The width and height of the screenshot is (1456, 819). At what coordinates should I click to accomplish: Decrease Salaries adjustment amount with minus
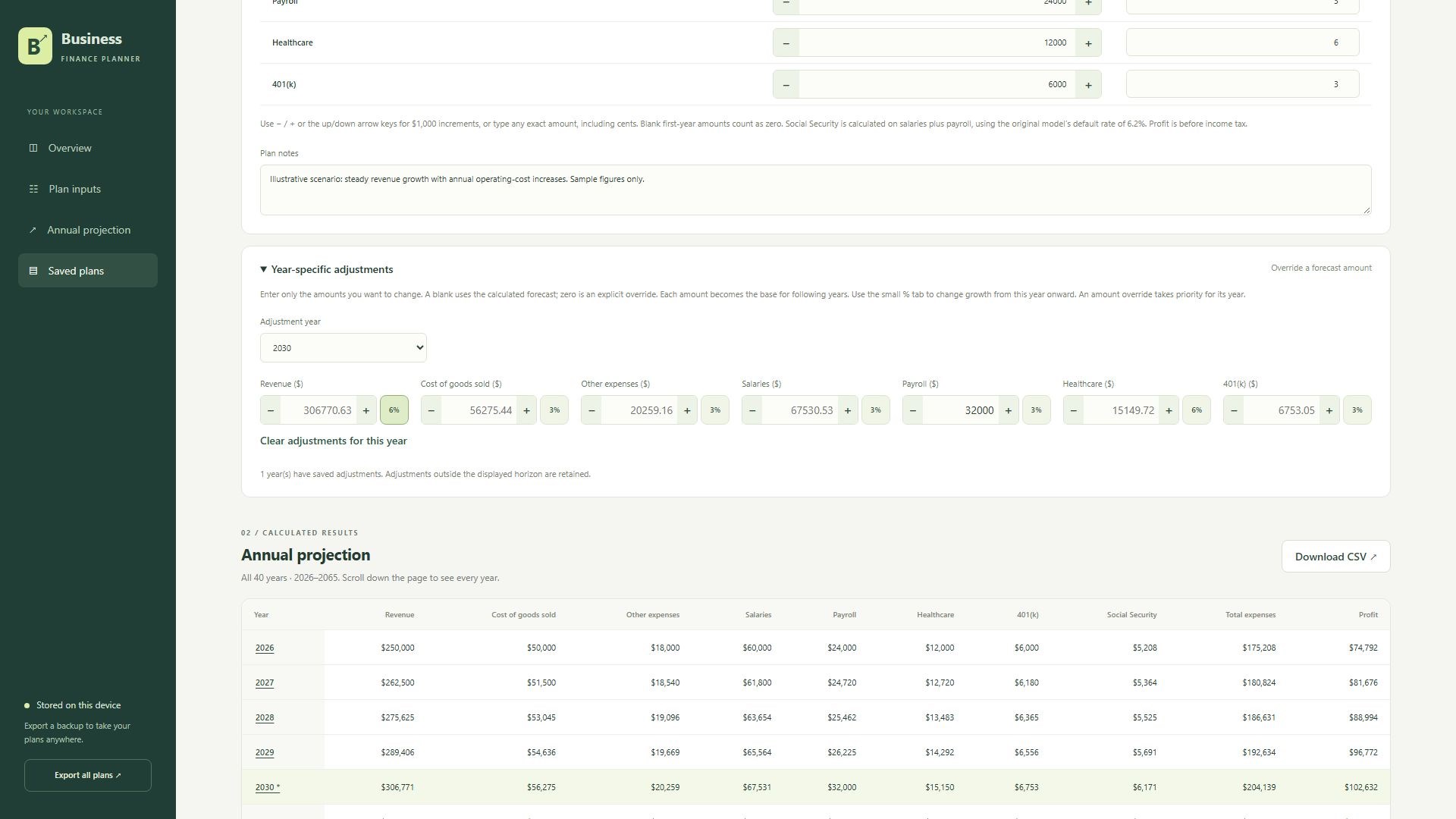(752, 410)
